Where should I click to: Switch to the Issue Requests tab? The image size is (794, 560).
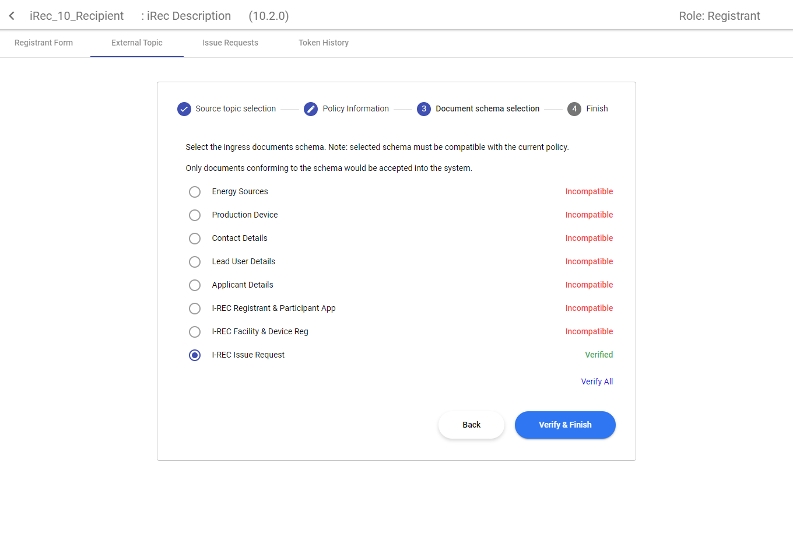[x=230, y=43]
